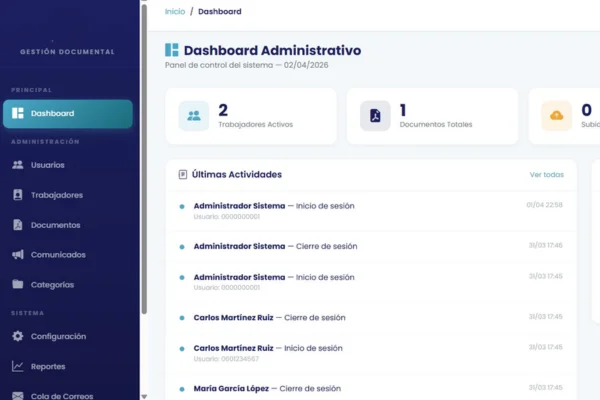Click the Dashboard grid icon in sidebar
This screenshot has width=600, height=400.
(18, 114)
